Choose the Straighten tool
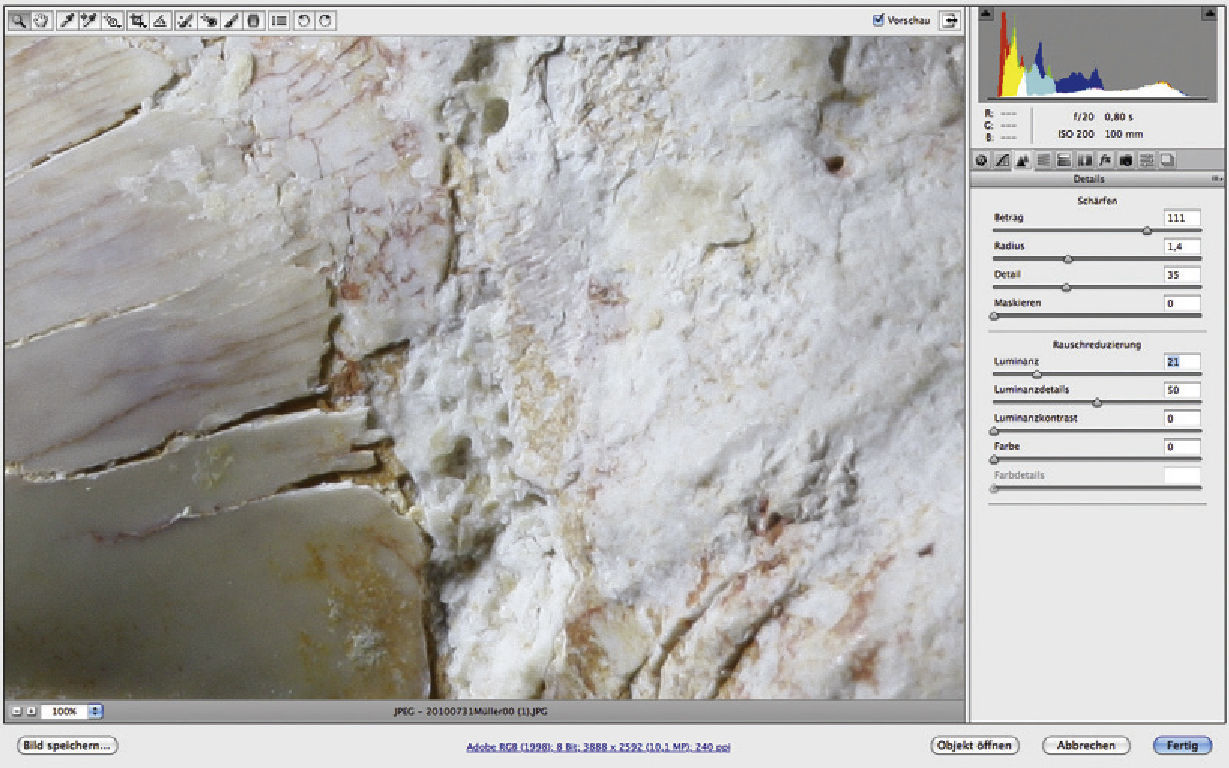The image size is (1229, 768). click(159, 20)
